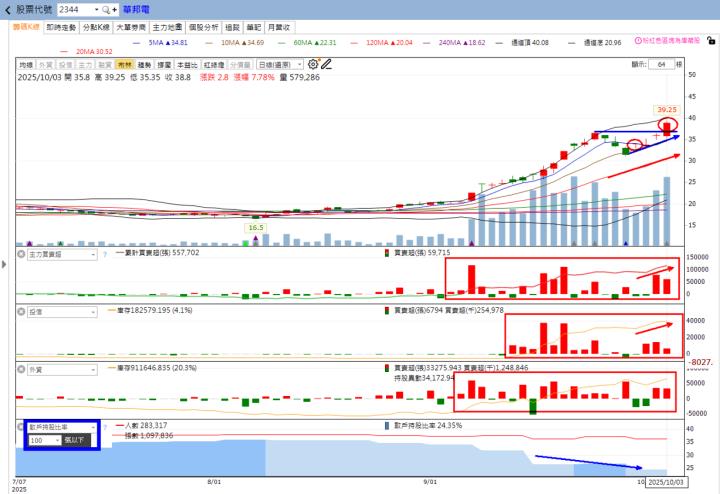Screen dimensions: 720x494
Task: Click the 撐壓 toolbar button
Action: (164, 65)
